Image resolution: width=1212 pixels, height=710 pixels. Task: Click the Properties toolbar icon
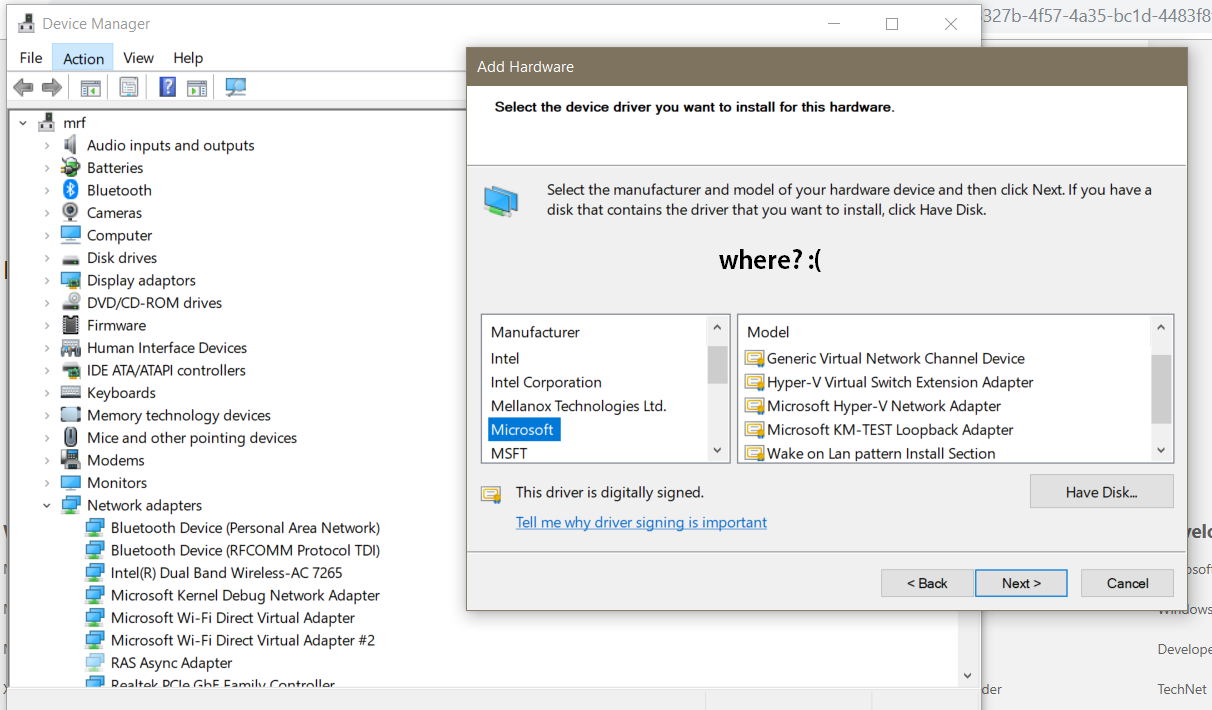pos(129,88)
